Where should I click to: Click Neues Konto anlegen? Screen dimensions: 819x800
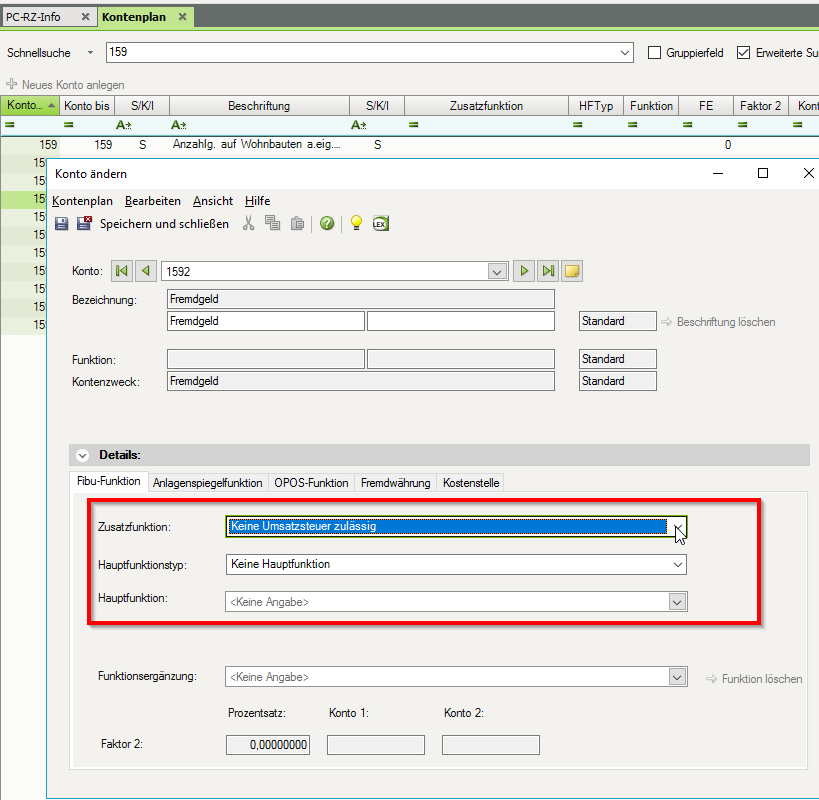point(73,85)
